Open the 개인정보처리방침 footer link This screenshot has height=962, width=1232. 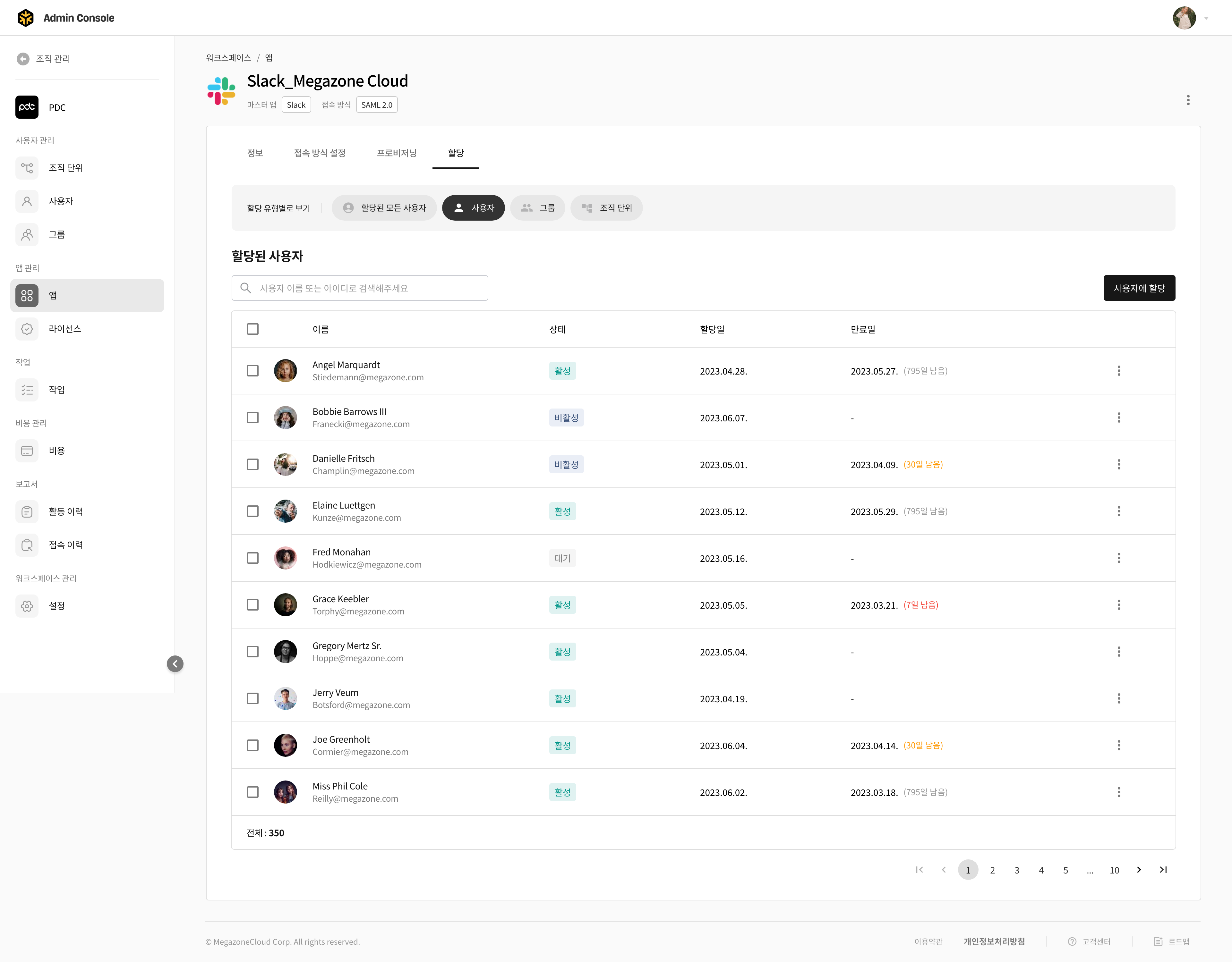pyautogui.click(x=994, y=941)
